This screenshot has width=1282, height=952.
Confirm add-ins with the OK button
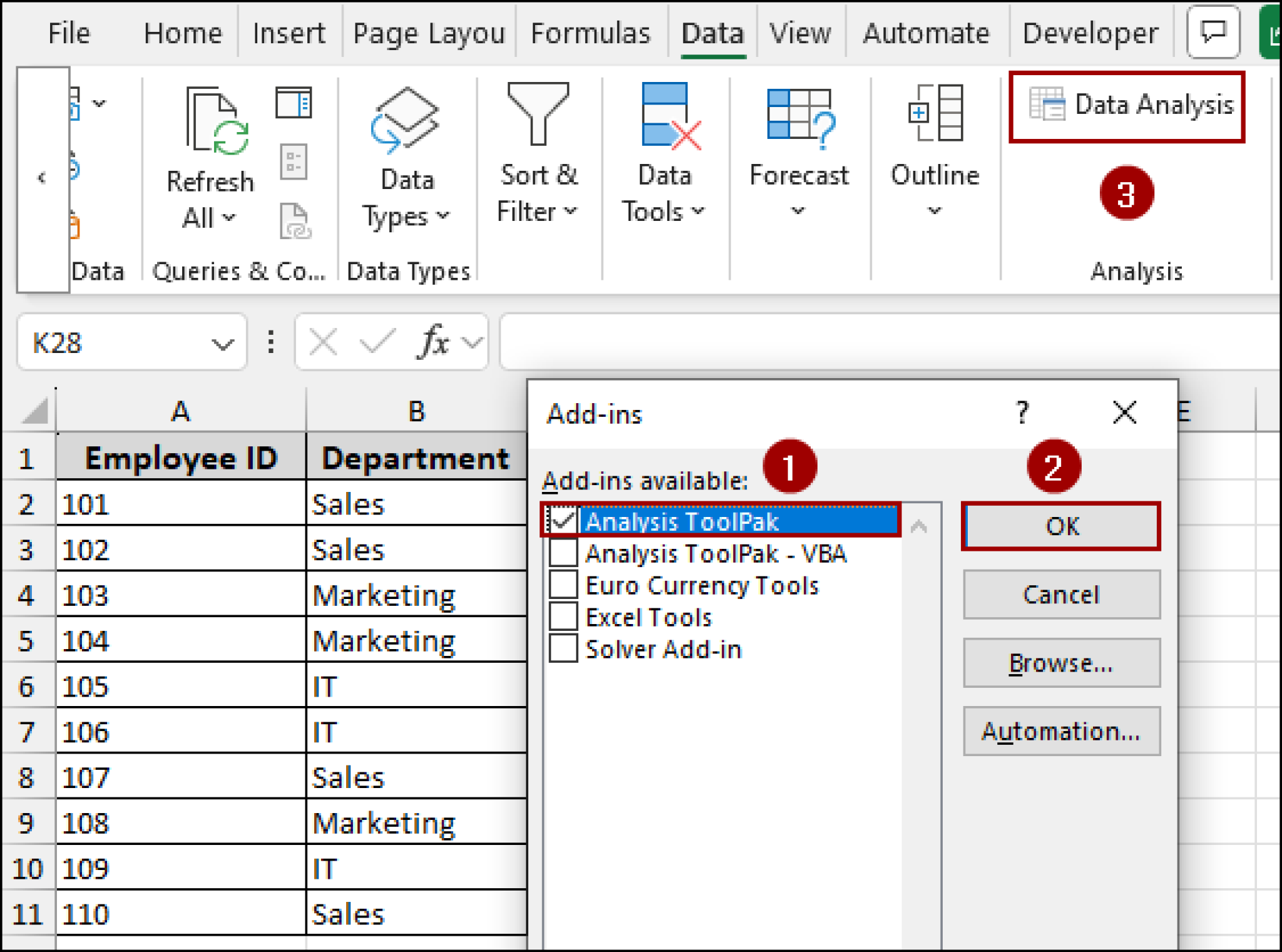1060,526
